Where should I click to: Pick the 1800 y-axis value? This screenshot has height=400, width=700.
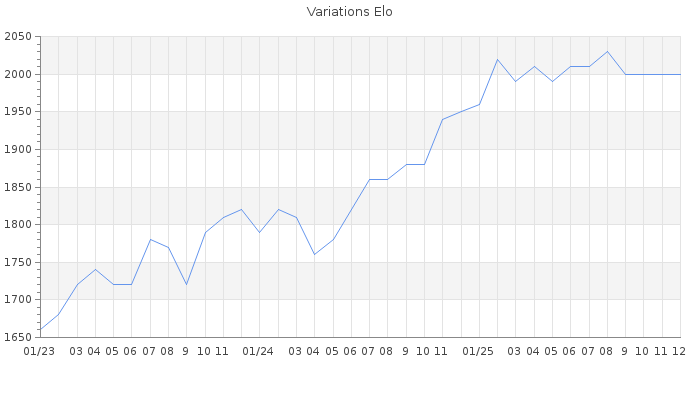coord(18,225)
